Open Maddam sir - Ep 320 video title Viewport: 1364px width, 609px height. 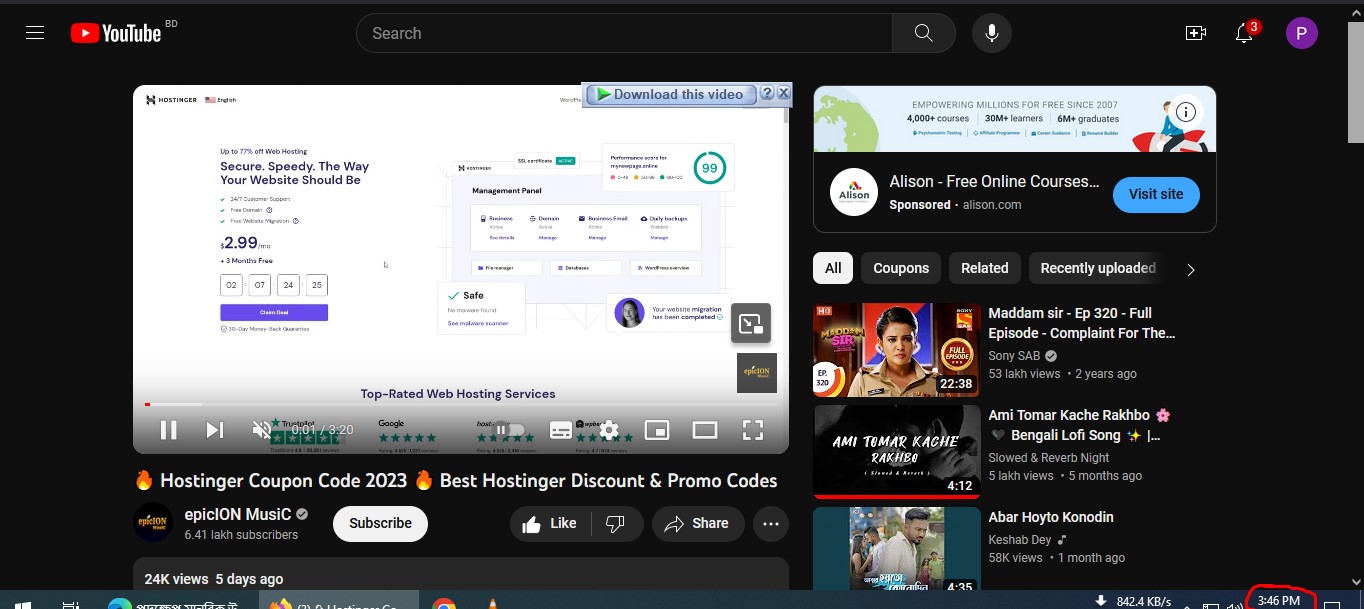tap(1082, 323)
